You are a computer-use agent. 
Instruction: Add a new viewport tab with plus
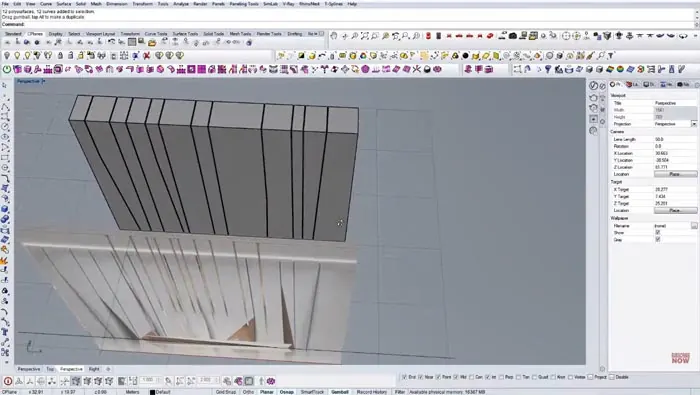(x=108, y=369)
